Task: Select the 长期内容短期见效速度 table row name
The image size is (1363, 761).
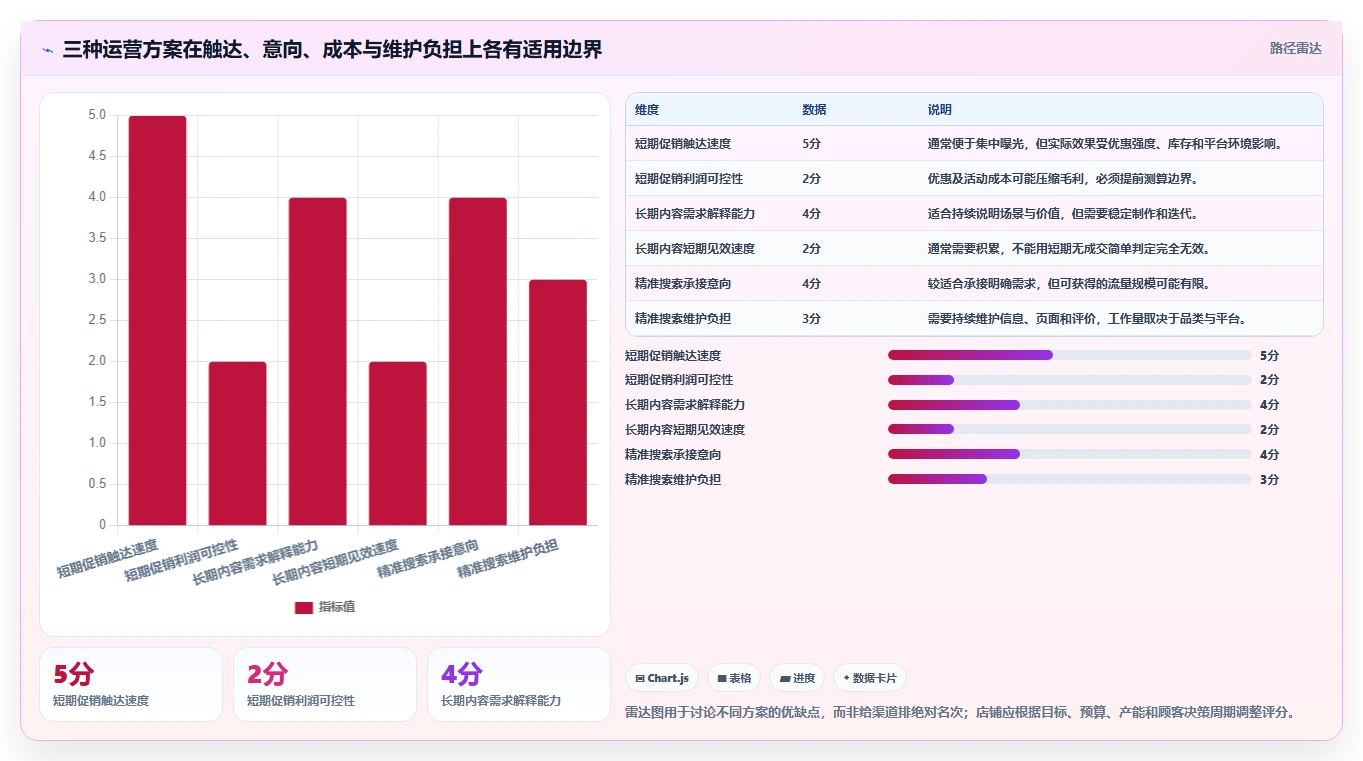Action: pyautogui.click(x=695, y=248)
